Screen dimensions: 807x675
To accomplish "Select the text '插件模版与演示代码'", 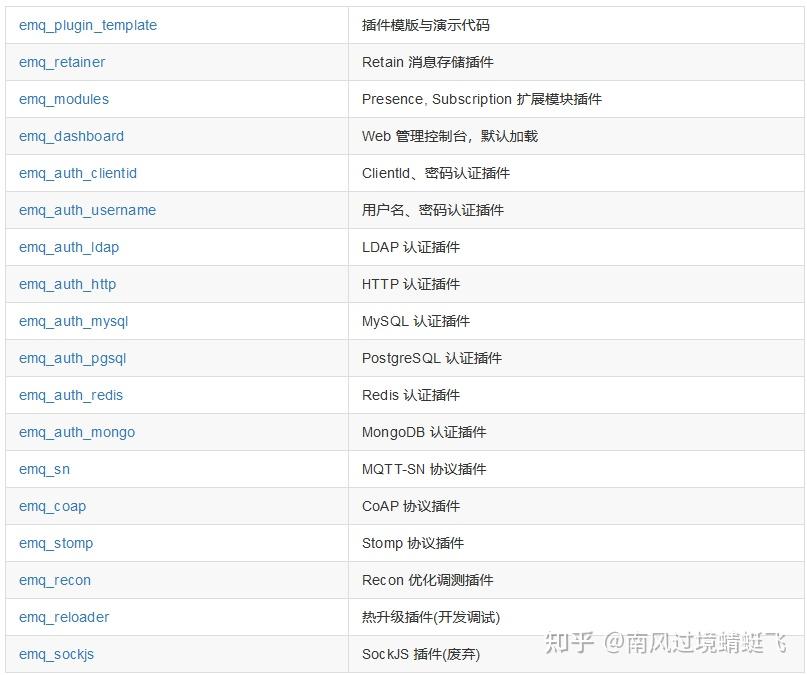I will [x=426, y=25].
